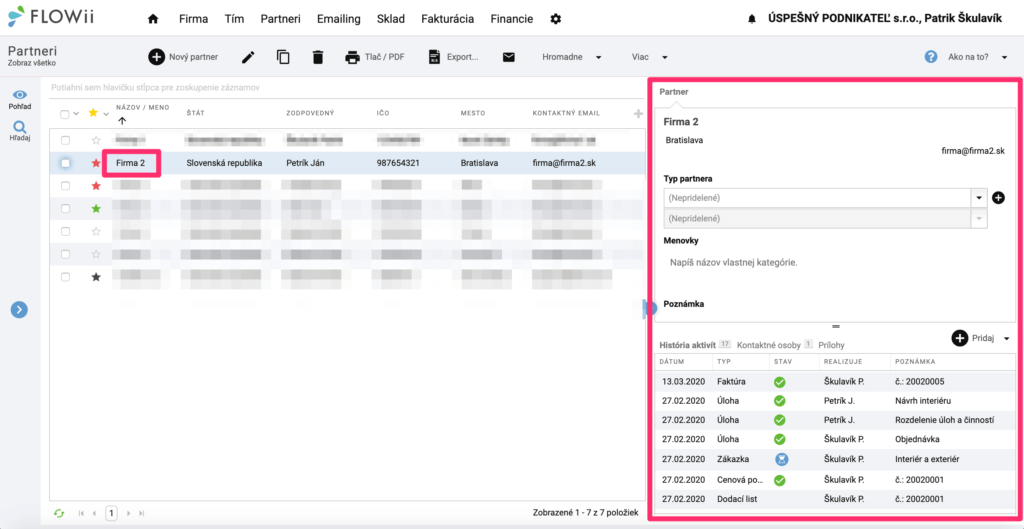Open the Ako na to help icon
Image resolution: width=1024 pixels, height=529 pixels.
[x=931, y=57]
